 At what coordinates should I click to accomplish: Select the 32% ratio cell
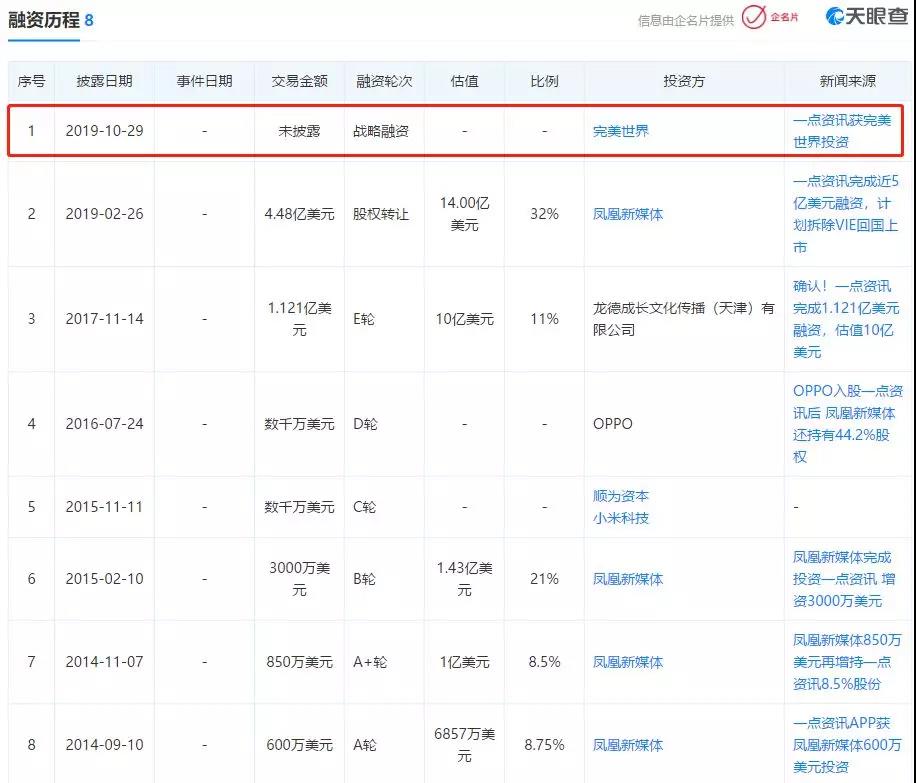(x=544, y=214)
